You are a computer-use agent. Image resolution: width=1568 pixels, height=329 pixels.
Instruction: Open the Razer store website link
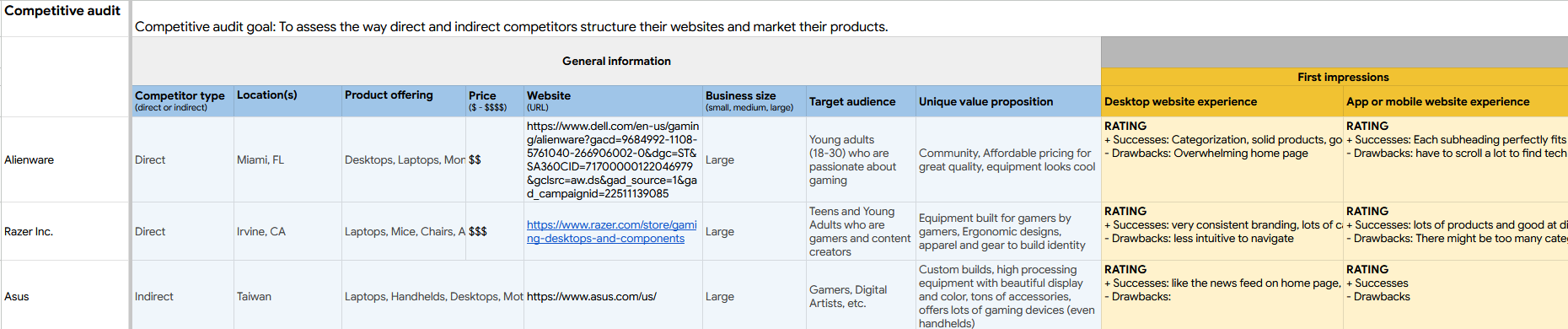pyautogui.click(x=611, y=231)
